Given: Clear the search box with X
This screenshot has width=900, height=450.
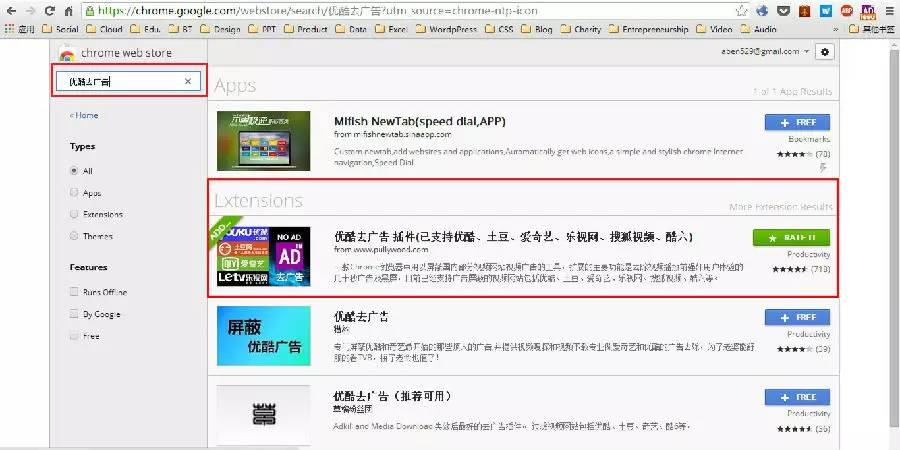Looking at the screenshot, I should [187, 81].
